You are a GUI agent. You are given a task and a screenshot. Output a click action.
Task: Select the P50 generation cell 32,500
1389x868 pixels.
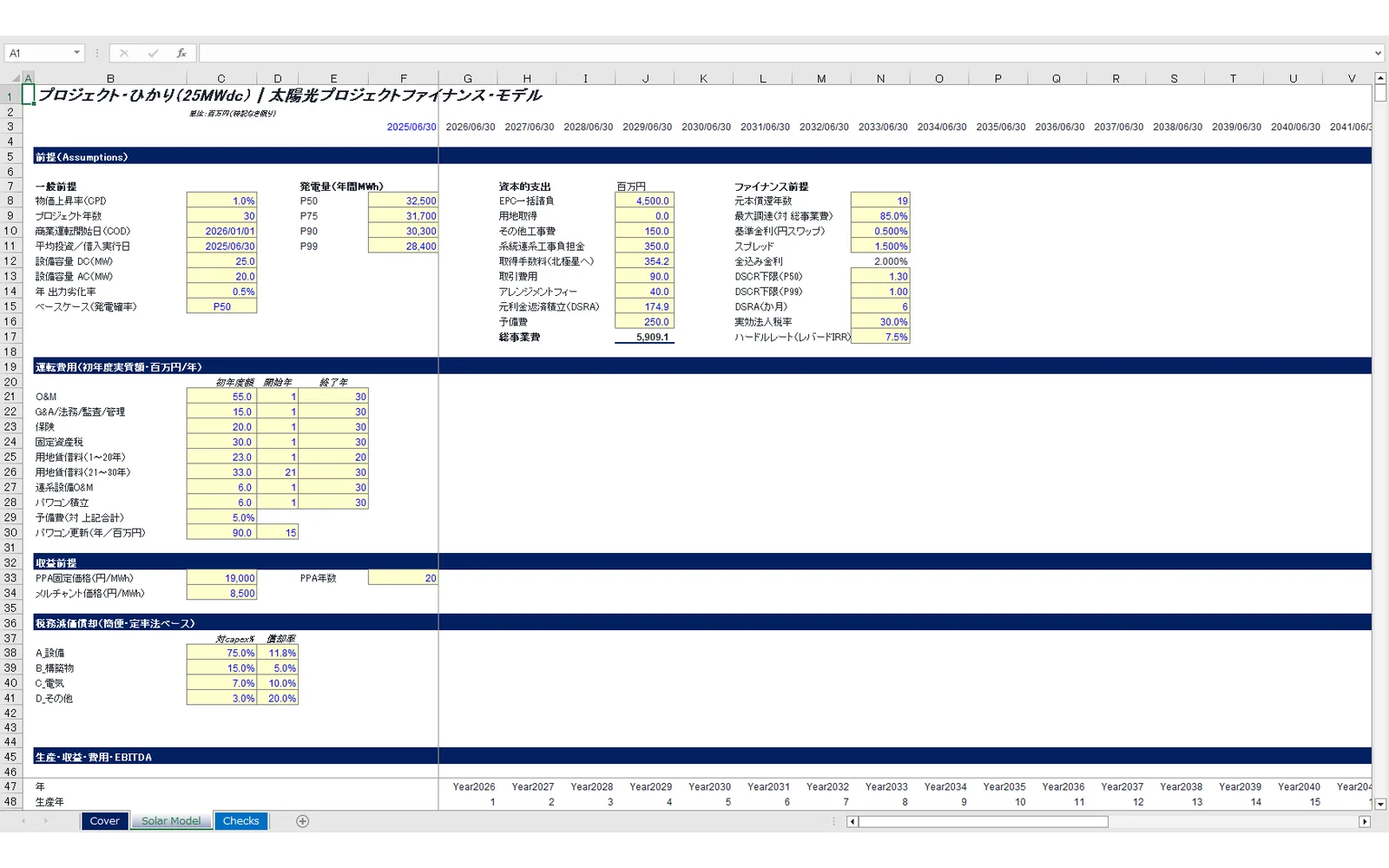pos(403,201)
